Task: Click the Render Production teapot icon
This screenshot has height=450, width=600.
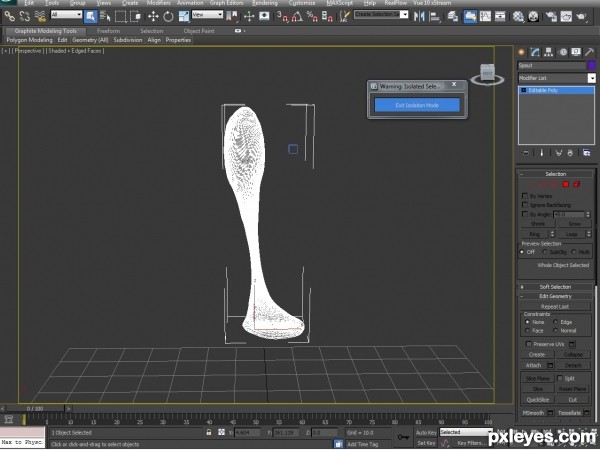Action: (581, 16)
